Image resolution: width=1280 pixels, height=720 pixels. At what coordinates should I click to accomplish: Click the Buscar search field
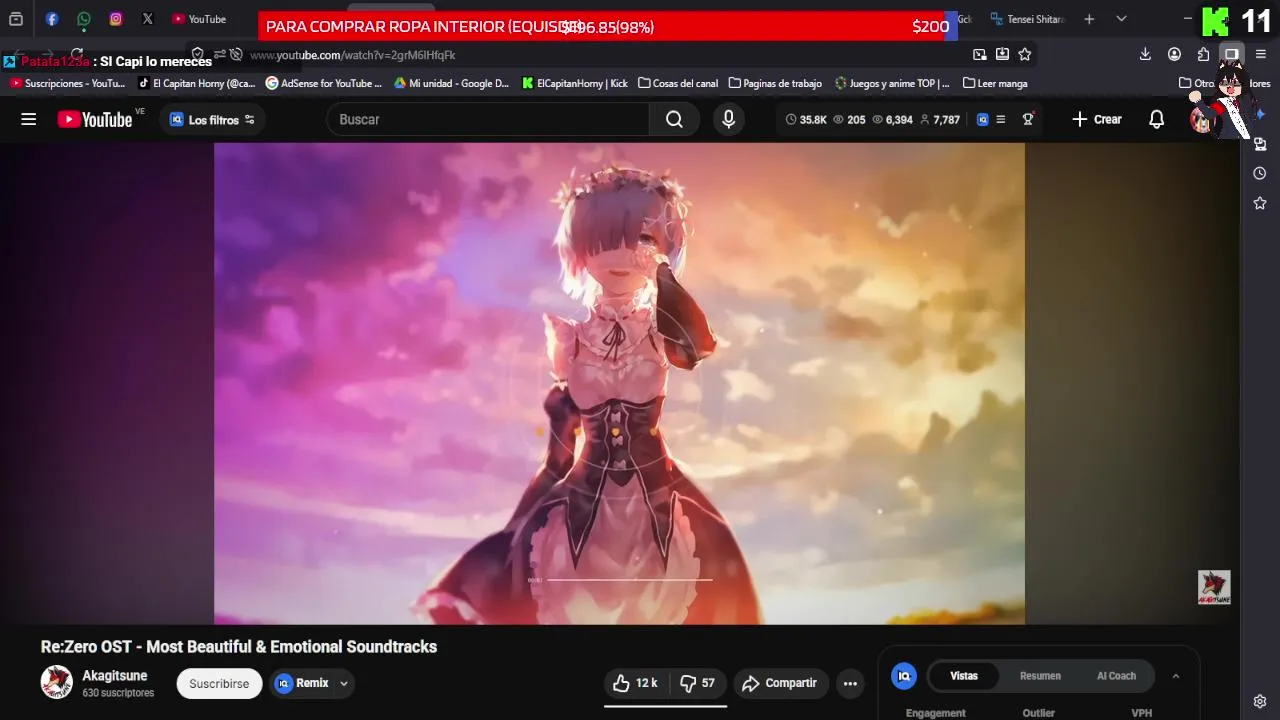coord(488,120)
